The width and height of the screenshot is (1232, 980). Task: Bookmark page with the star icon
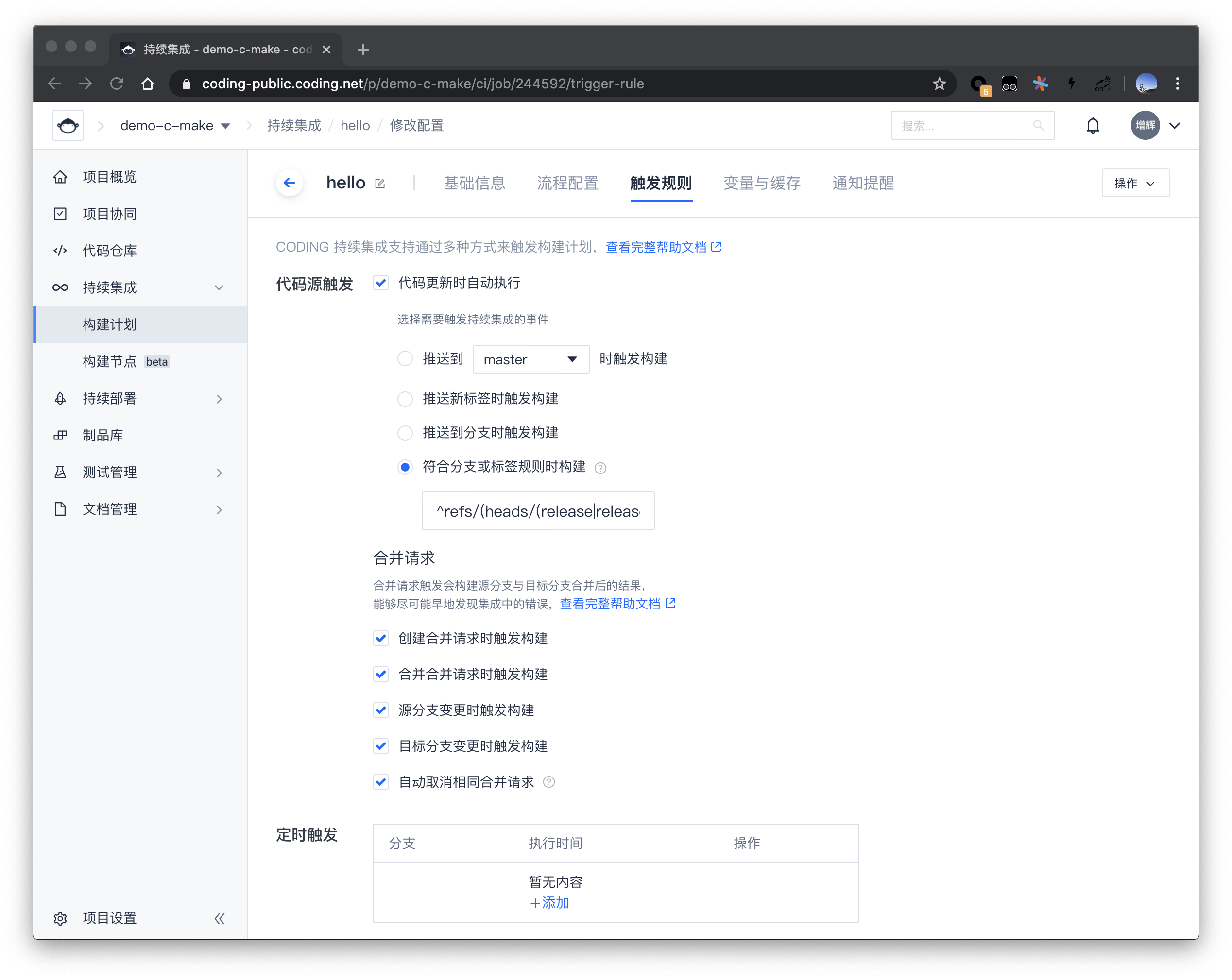(939, 84)
